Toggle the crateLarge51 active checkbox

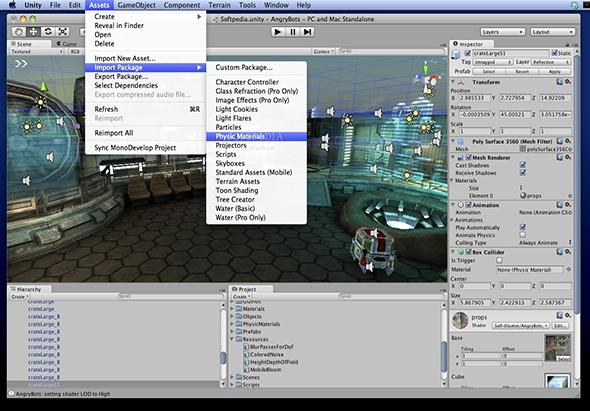pos(467,53)
